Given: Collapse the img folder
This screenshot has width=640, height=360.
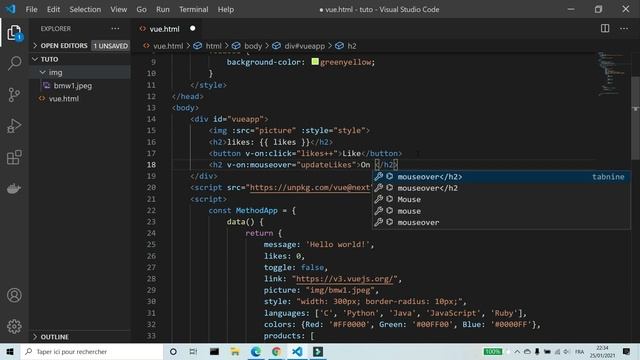Looking at the screenshot, I should 80,72.
